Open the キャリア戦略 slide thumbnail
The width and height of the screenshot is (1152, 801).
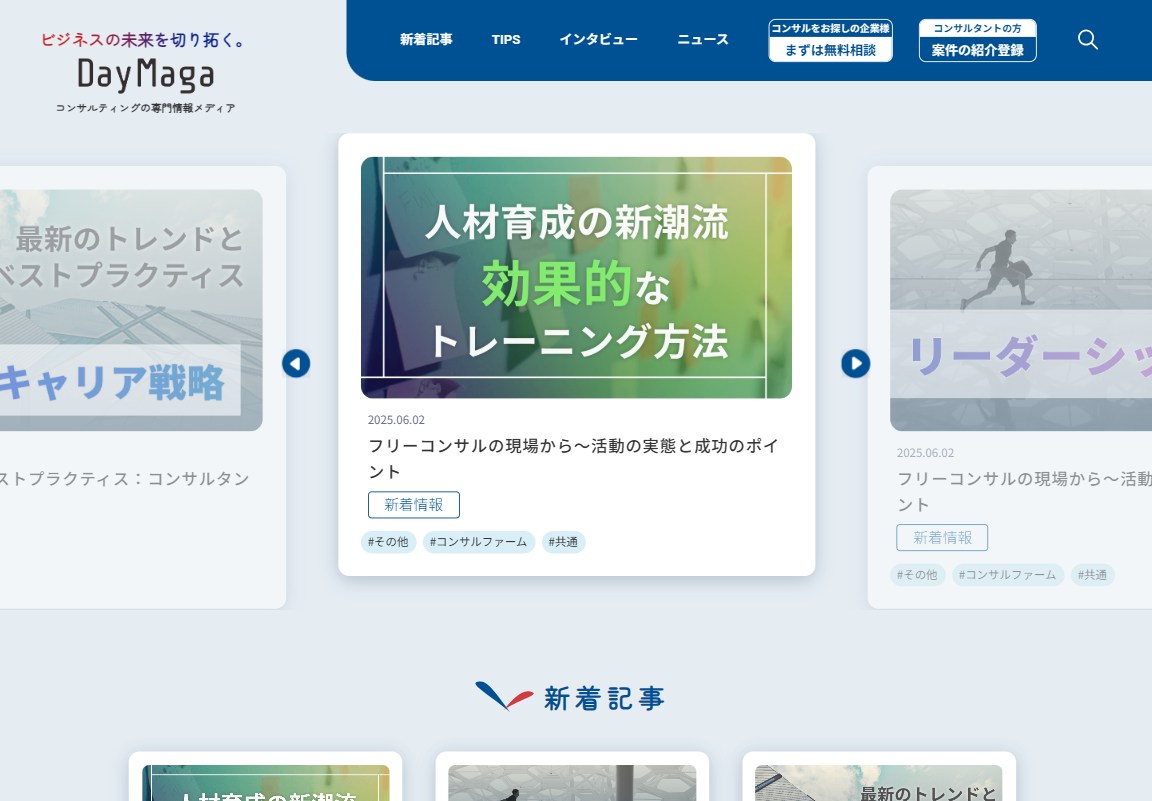(x=131, y=310)
